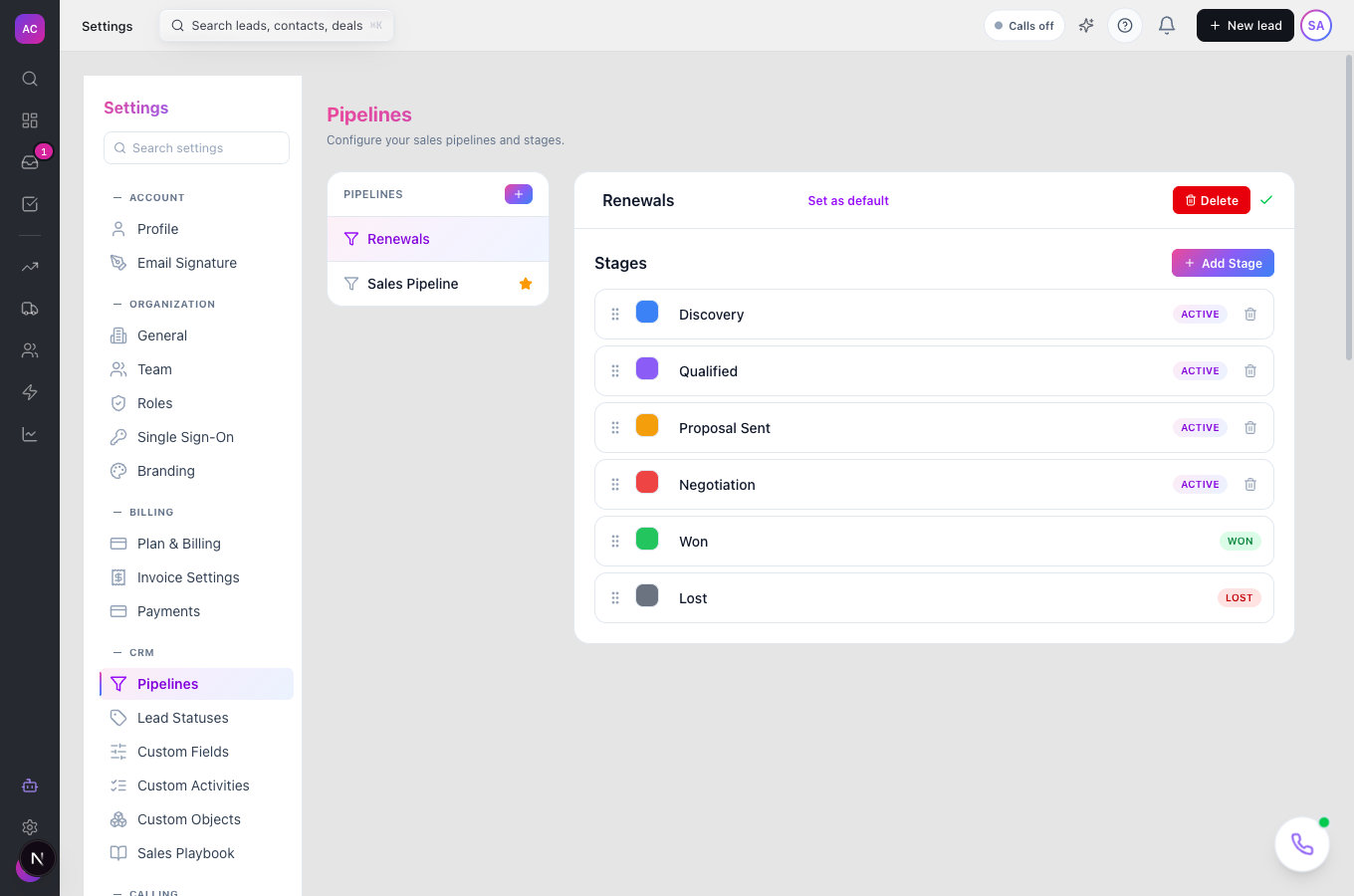Open the line chart icon in the left rail

click(30, 434)
